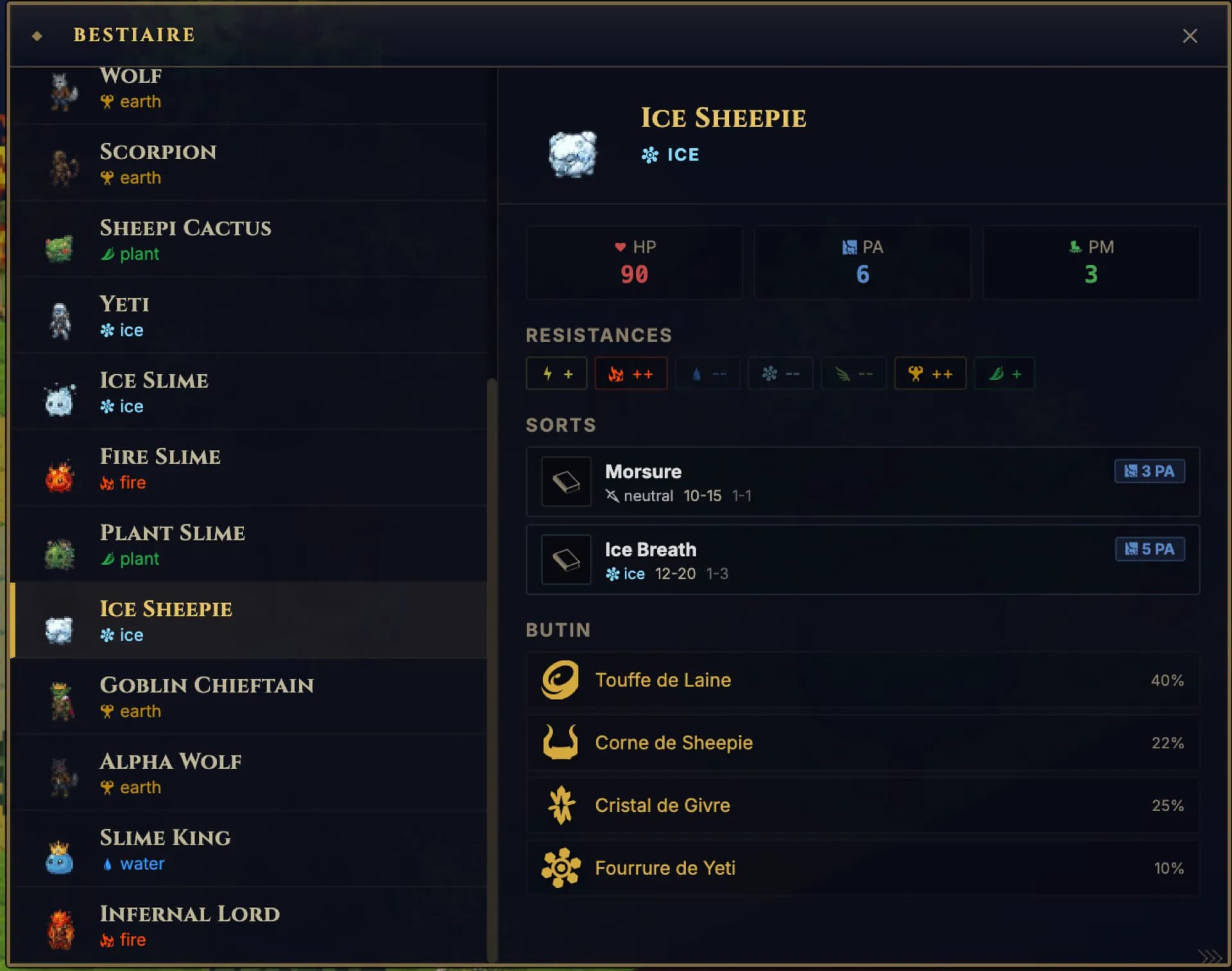
Task: Choose Fire Slime in the list
Action: 249,468
